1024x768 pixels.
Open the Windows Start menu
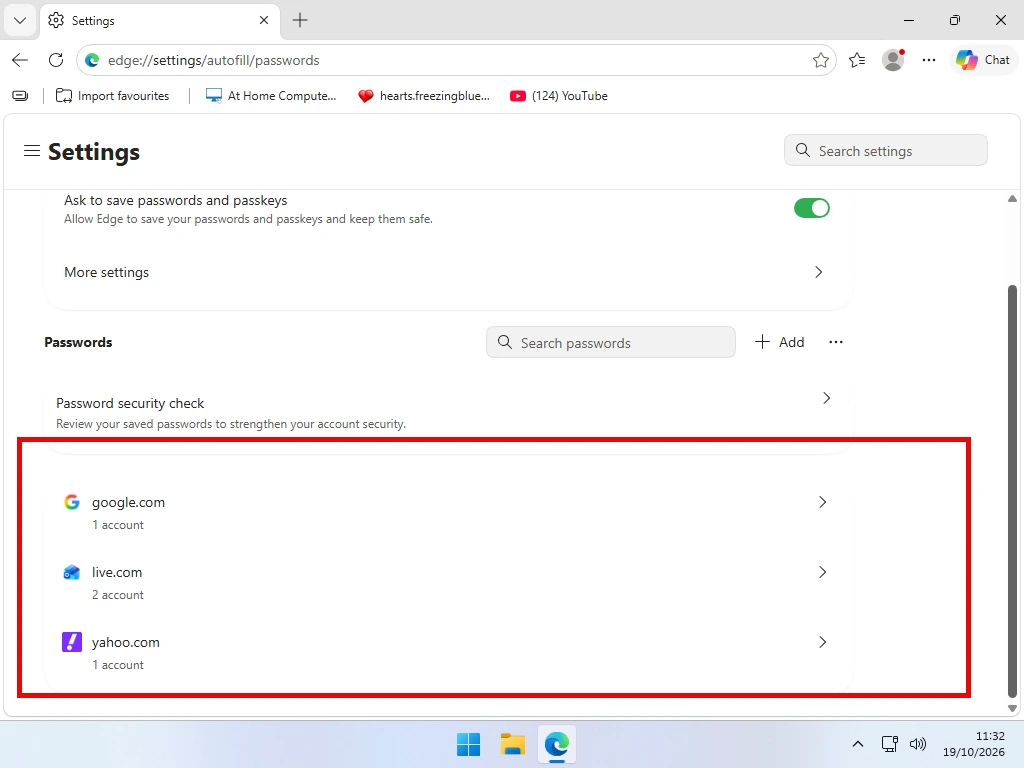coord(468,744)
